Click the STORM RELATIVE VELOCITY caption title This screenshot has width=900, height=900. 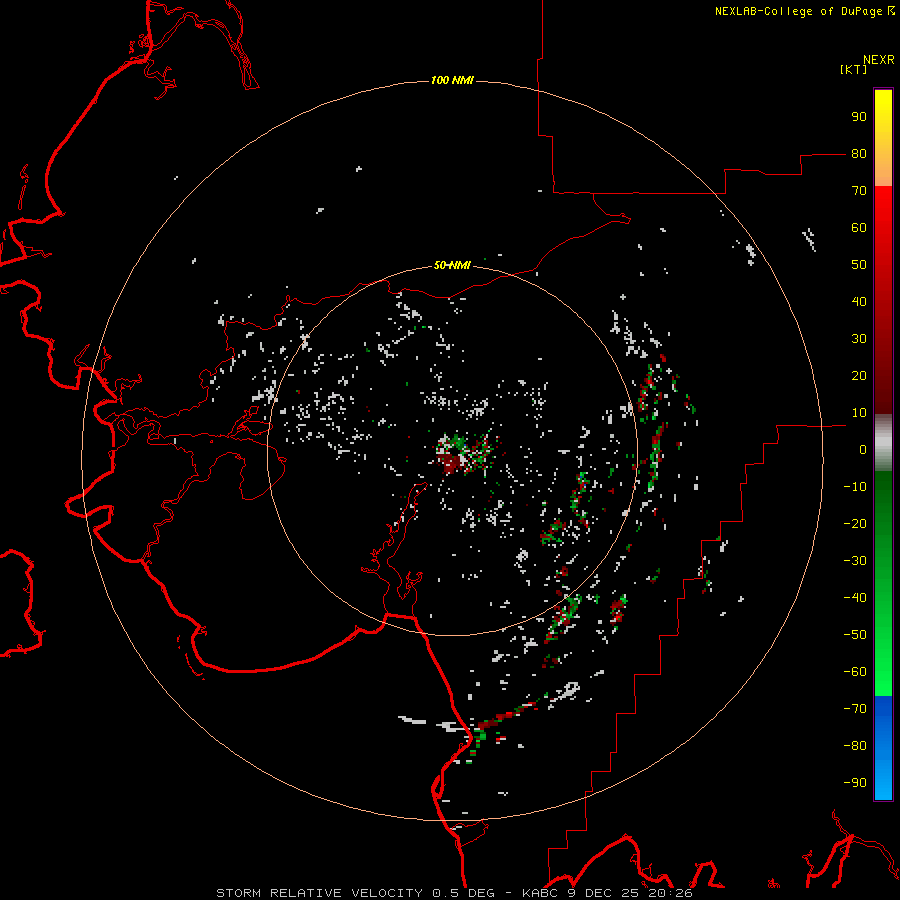pyautogui.click(x=319, y=893)
